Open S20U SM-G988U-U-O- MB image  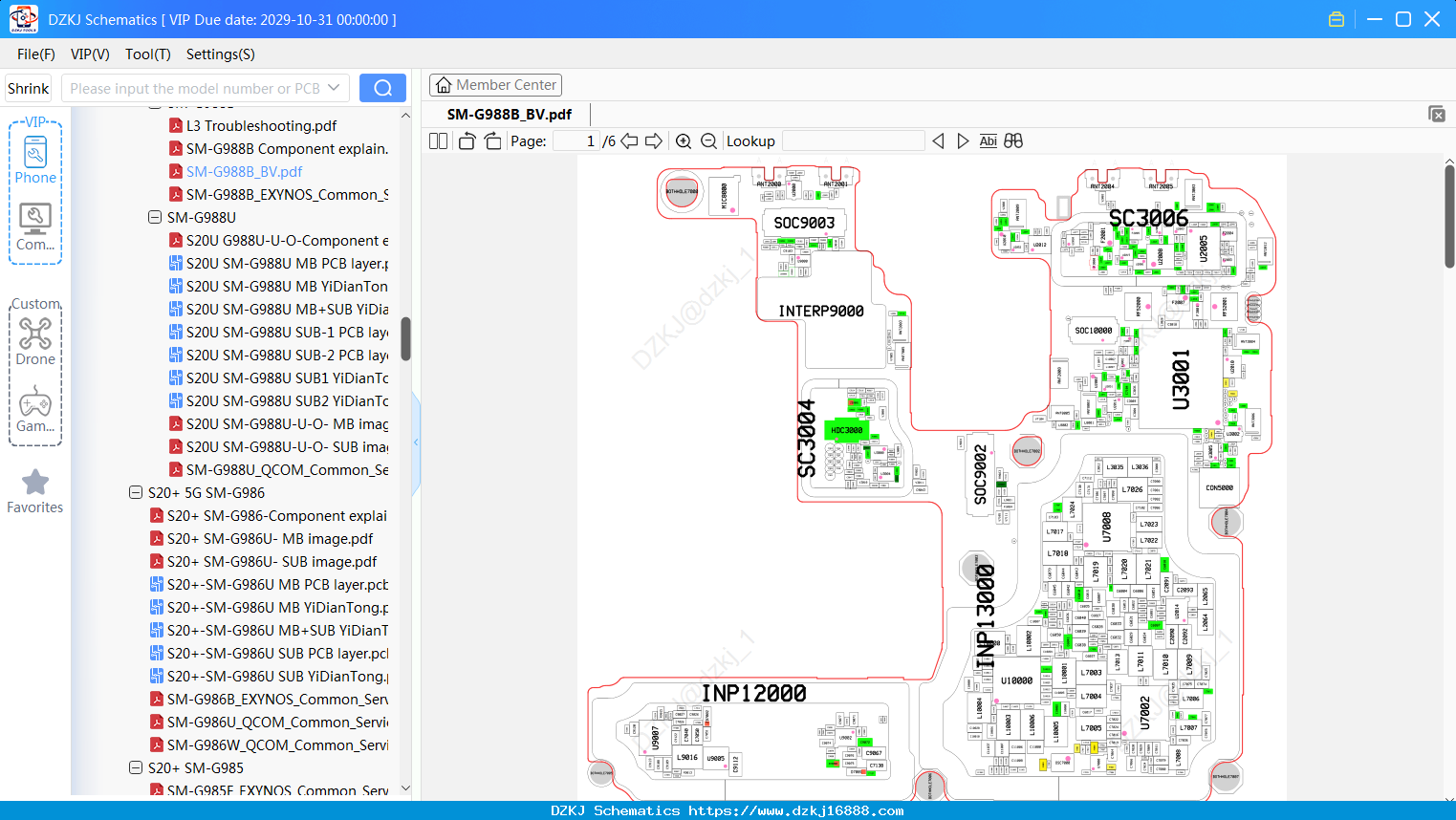click(287, 423)
